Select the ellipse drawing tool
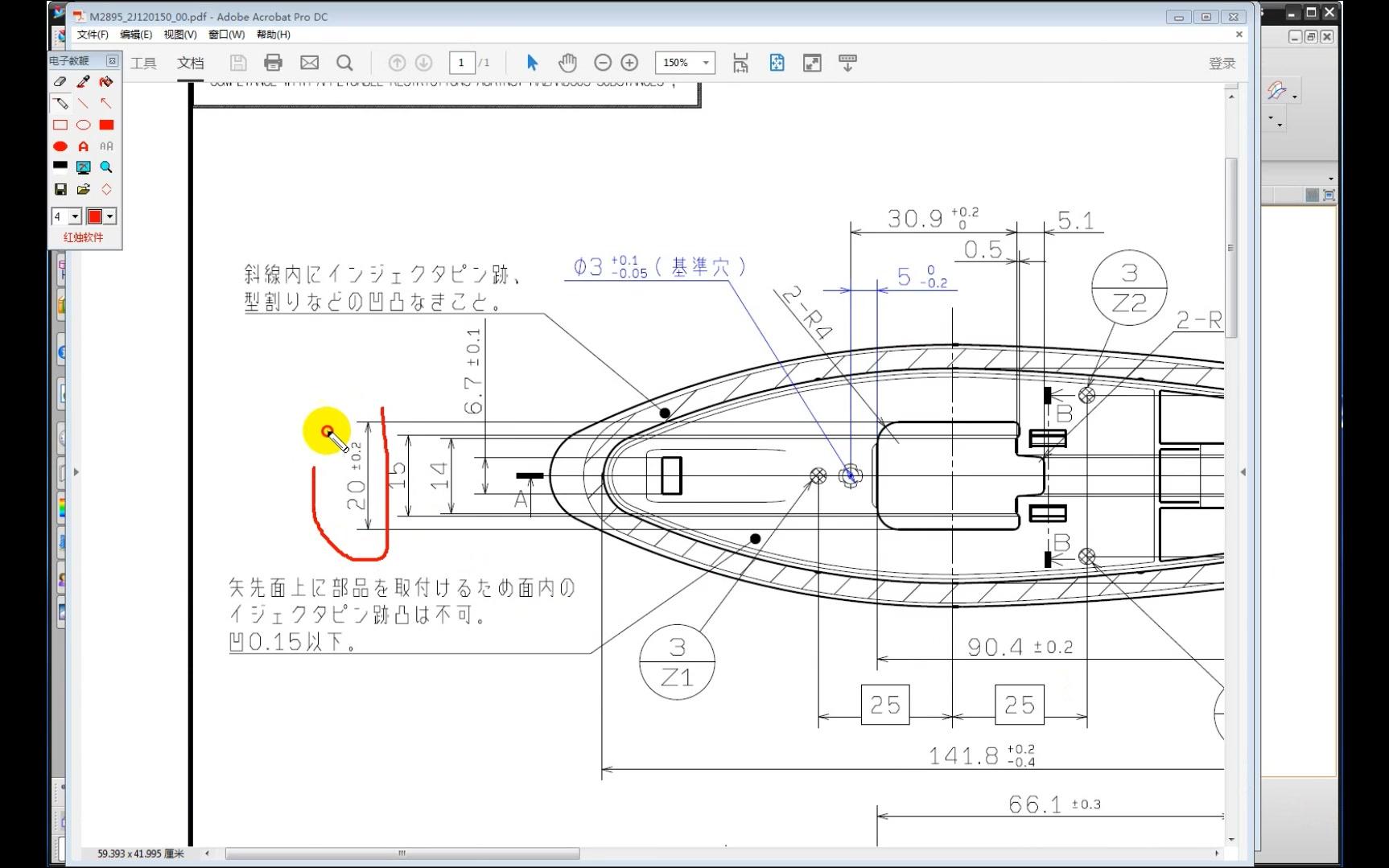 83,125
